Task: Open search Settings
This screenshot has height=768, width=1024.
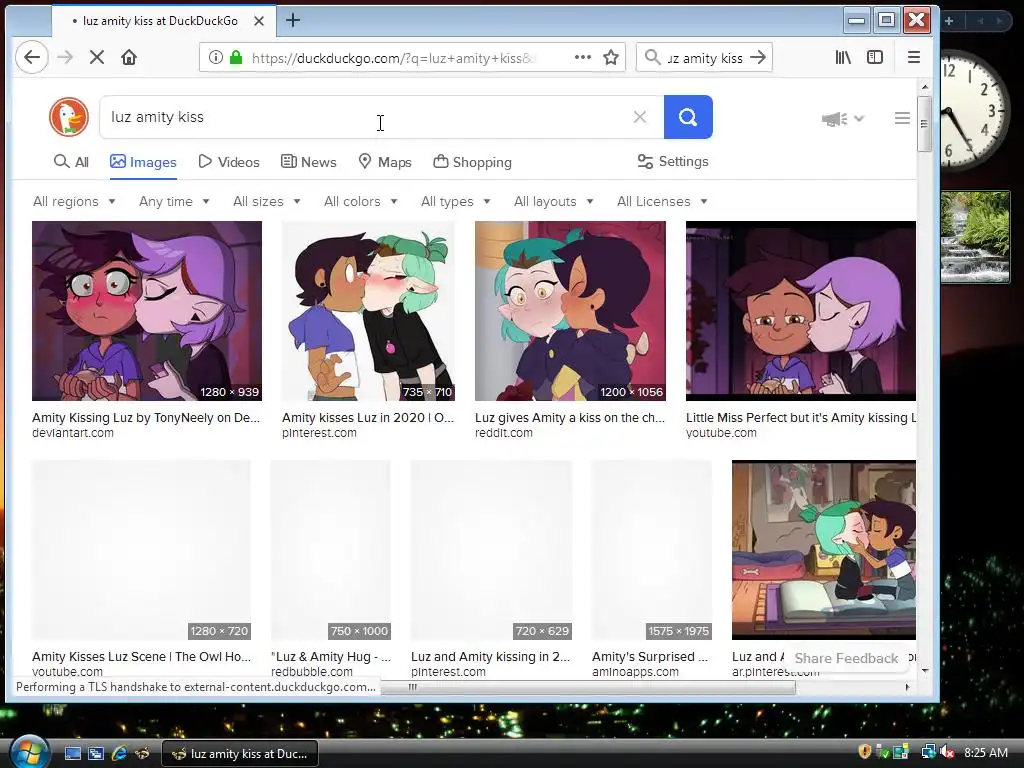Action: pos(673,161)
